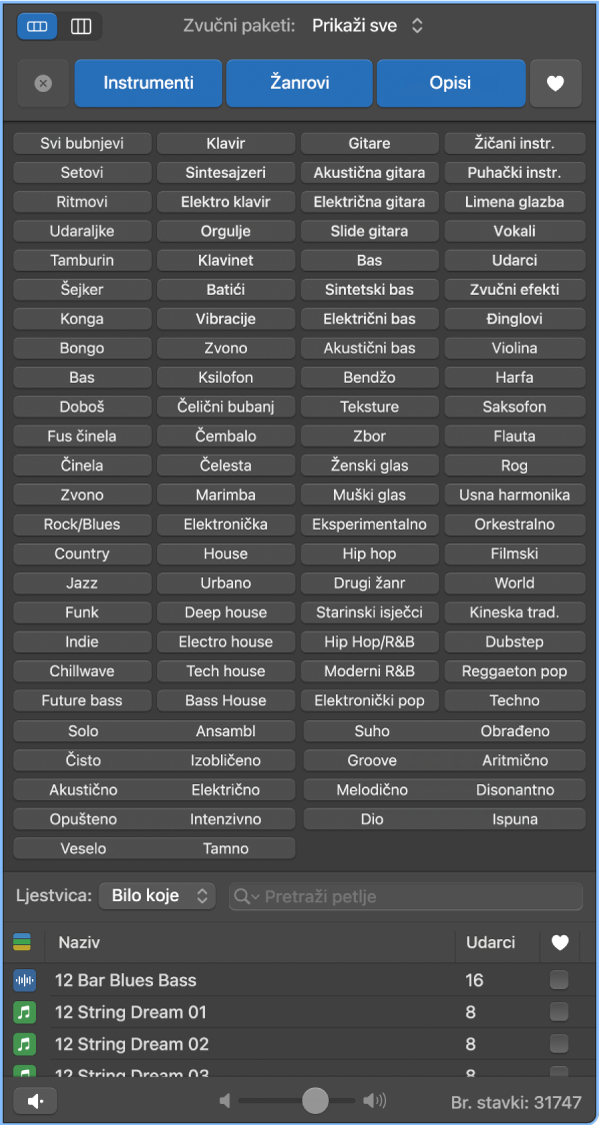
Task: Select the Klavir keyword button
Action: (226, 143)
